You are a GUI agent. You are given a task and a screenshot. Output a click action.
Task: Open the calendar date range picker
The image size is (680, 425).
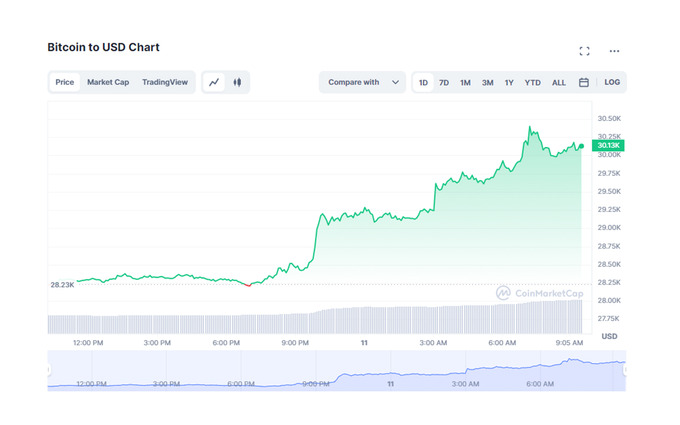(x=583, y=82)
